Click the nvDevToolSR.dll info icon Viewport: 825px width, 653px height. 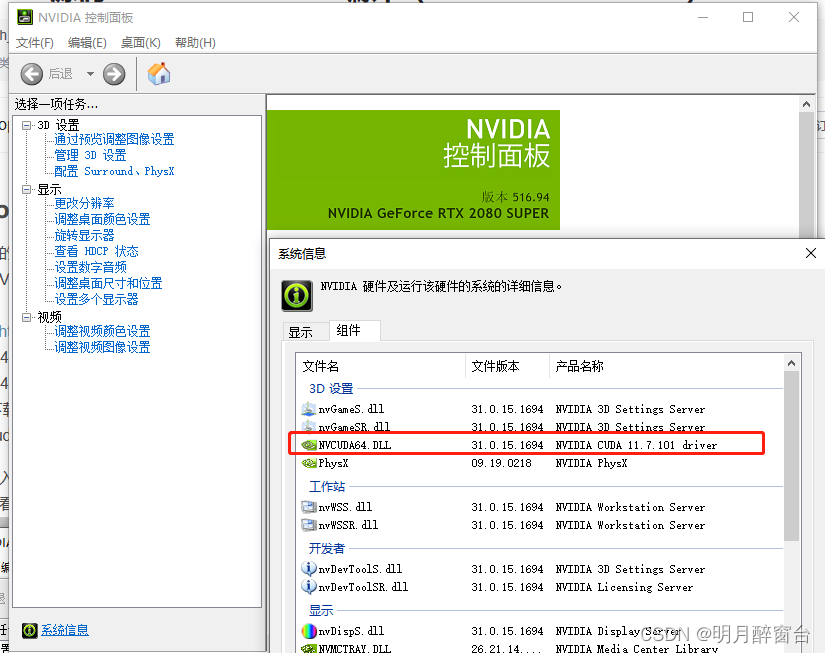pyautogui.click(x=308, y=586)
